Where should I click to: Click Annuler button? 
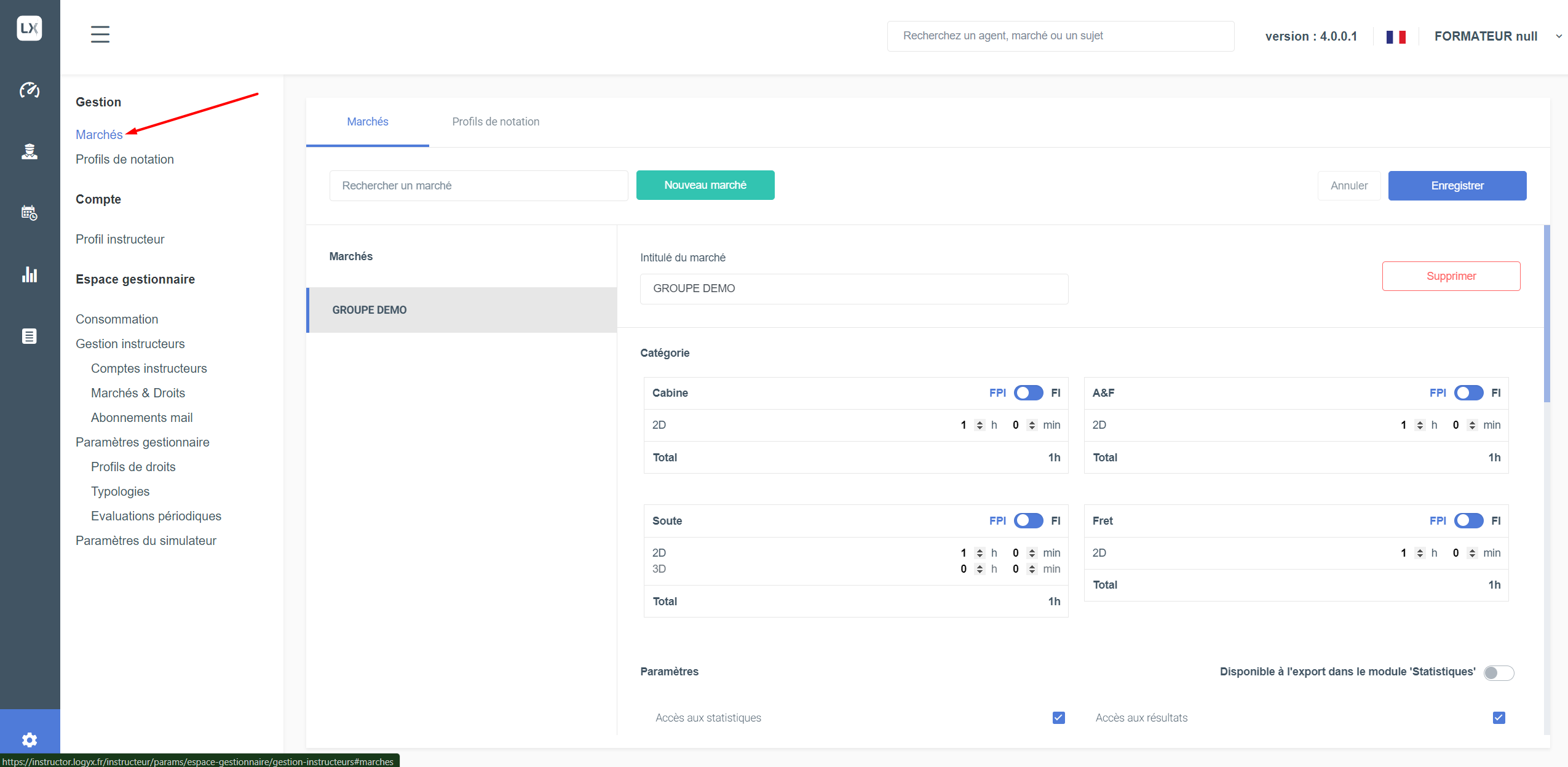[x=1349, y=186]
